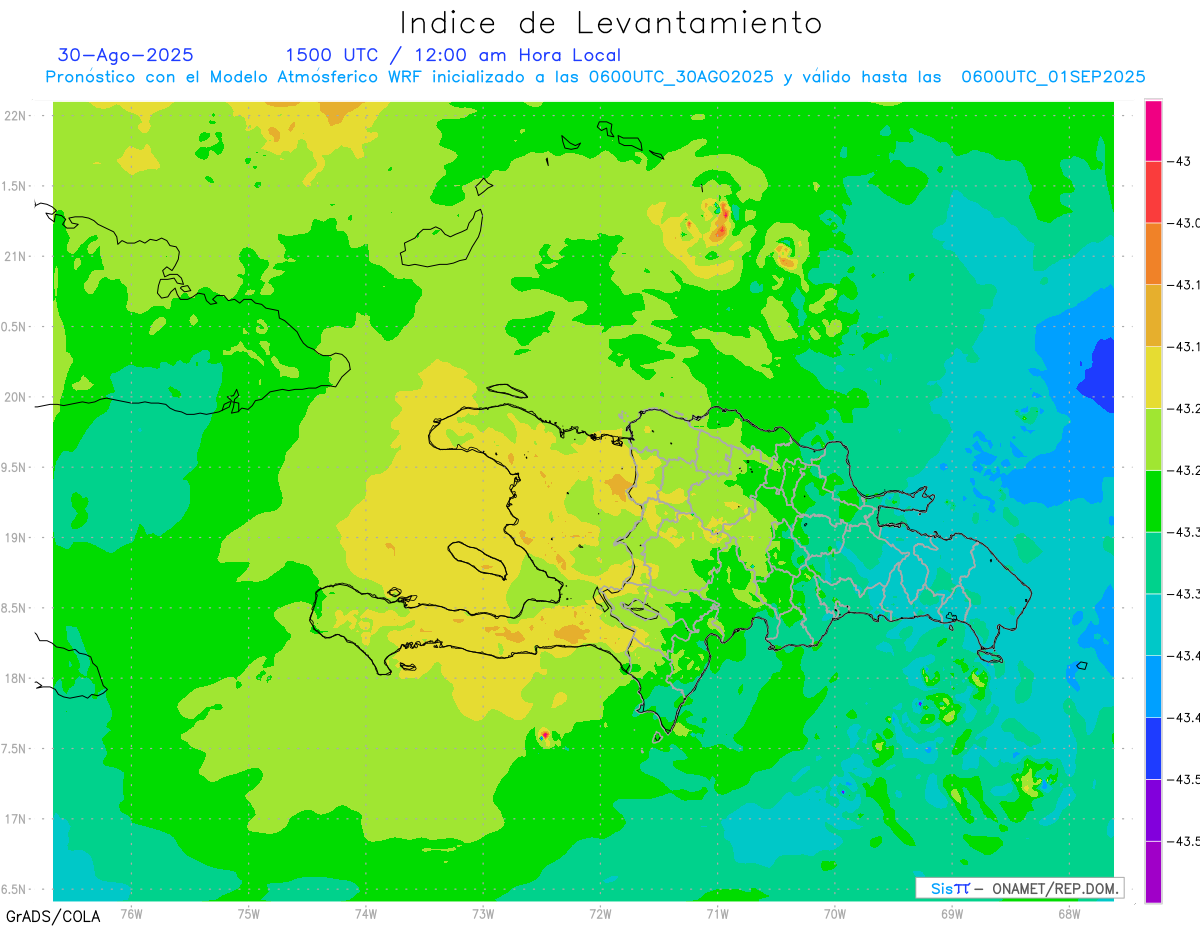The height and width of the screenshot is (927, 1200).
Task: Click the 'ONAMET/REP.DOM.' logo box
Action: (1020, 888)
